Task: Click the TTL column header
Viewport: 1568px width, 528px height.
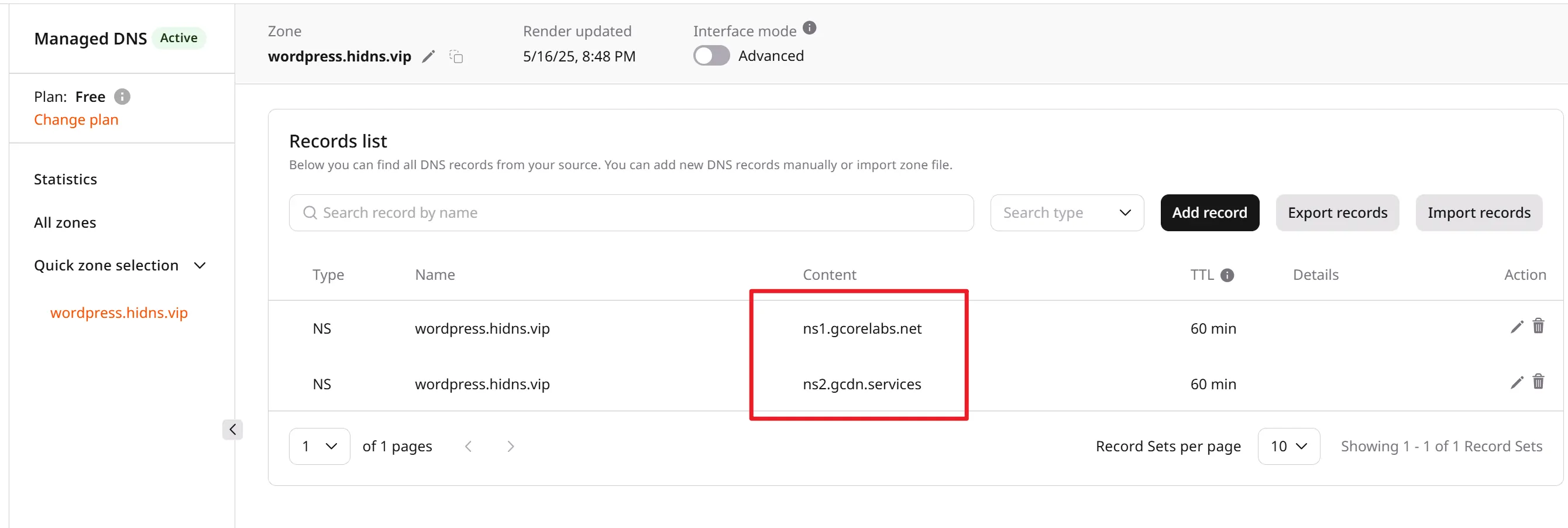Action: (x=1202, y=275)
